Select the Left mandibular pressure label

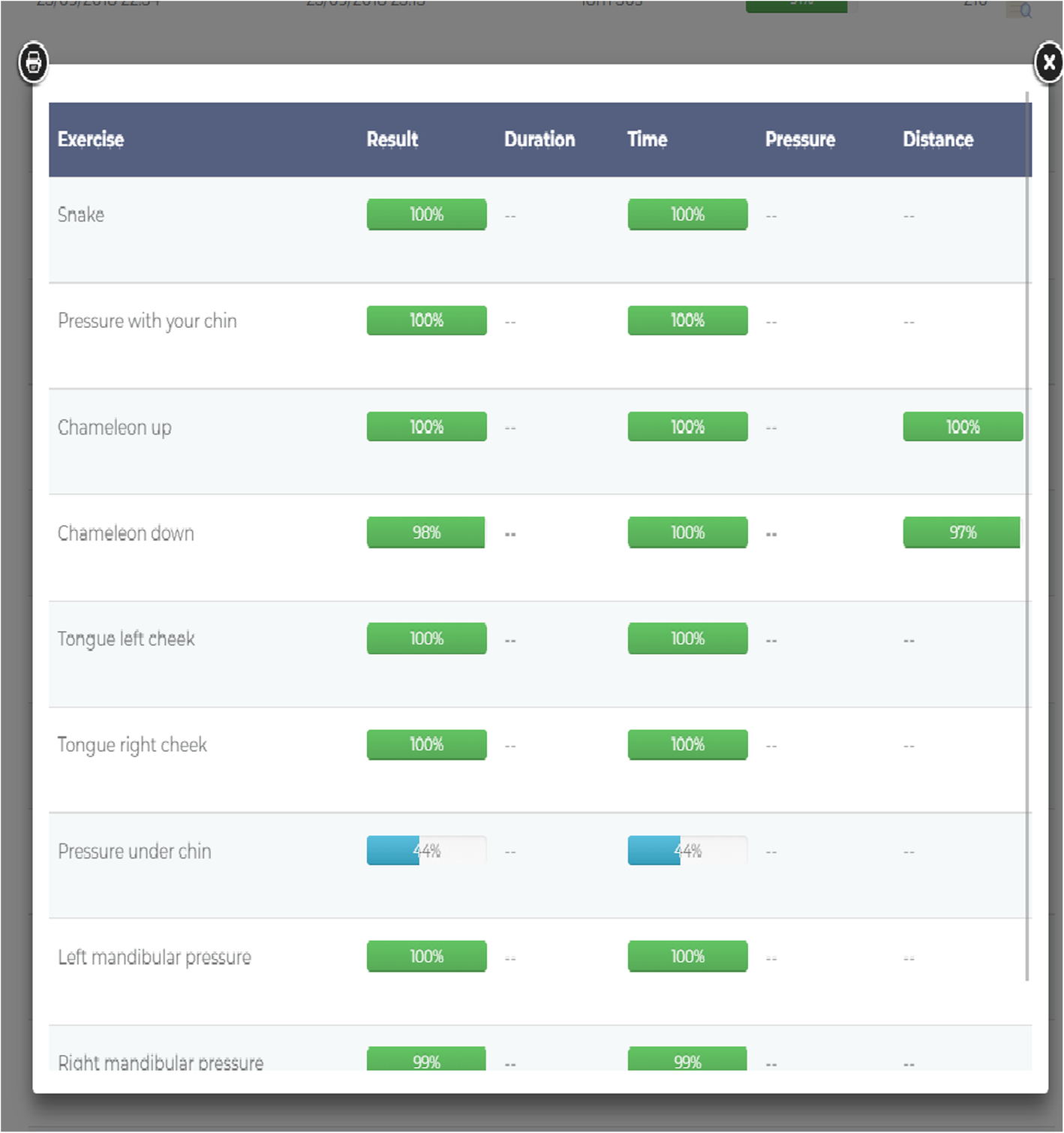(x=155, y=957)
